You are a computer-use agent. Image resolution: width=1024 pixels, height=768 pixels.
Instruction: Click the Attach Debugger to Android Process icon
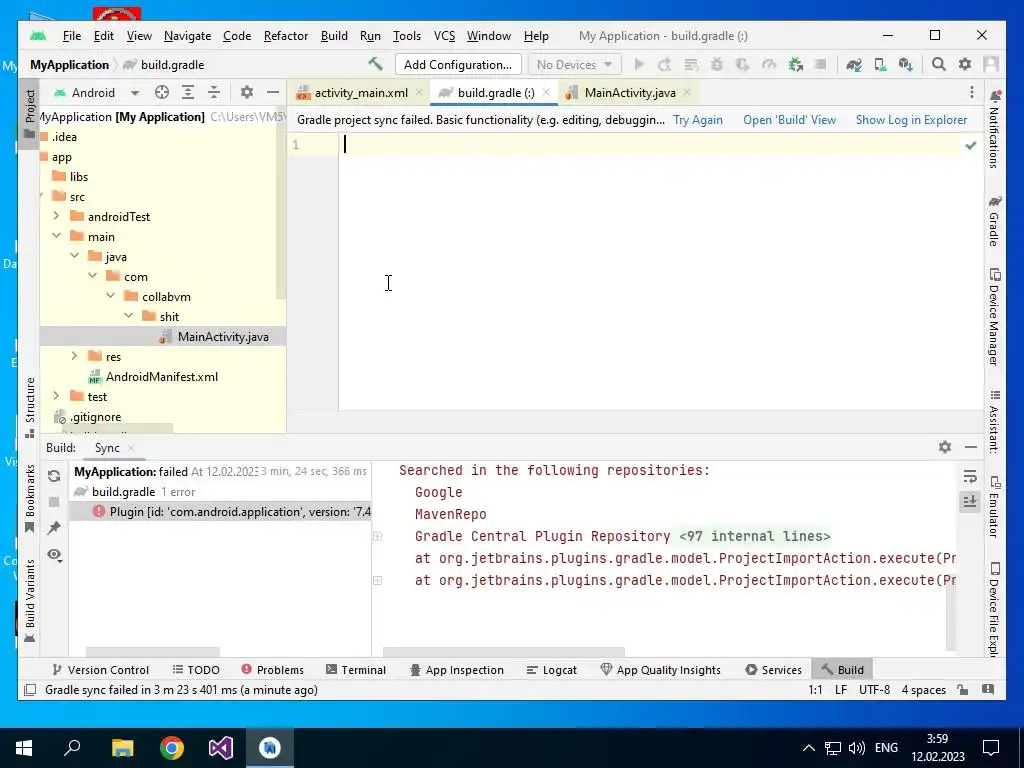pos(795,64)
